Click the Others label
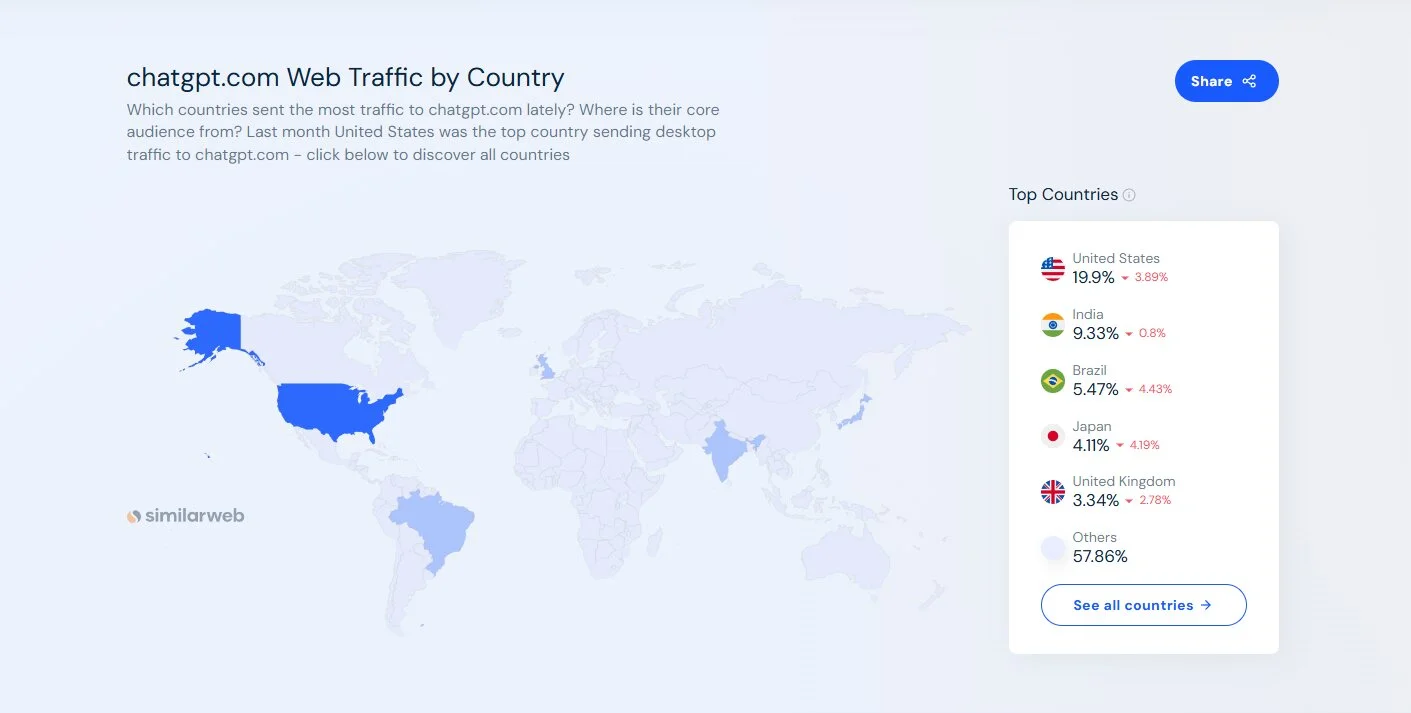The width and height of the screenshot is (1411, 713). pyautogui.click(x=1095, y=537)
